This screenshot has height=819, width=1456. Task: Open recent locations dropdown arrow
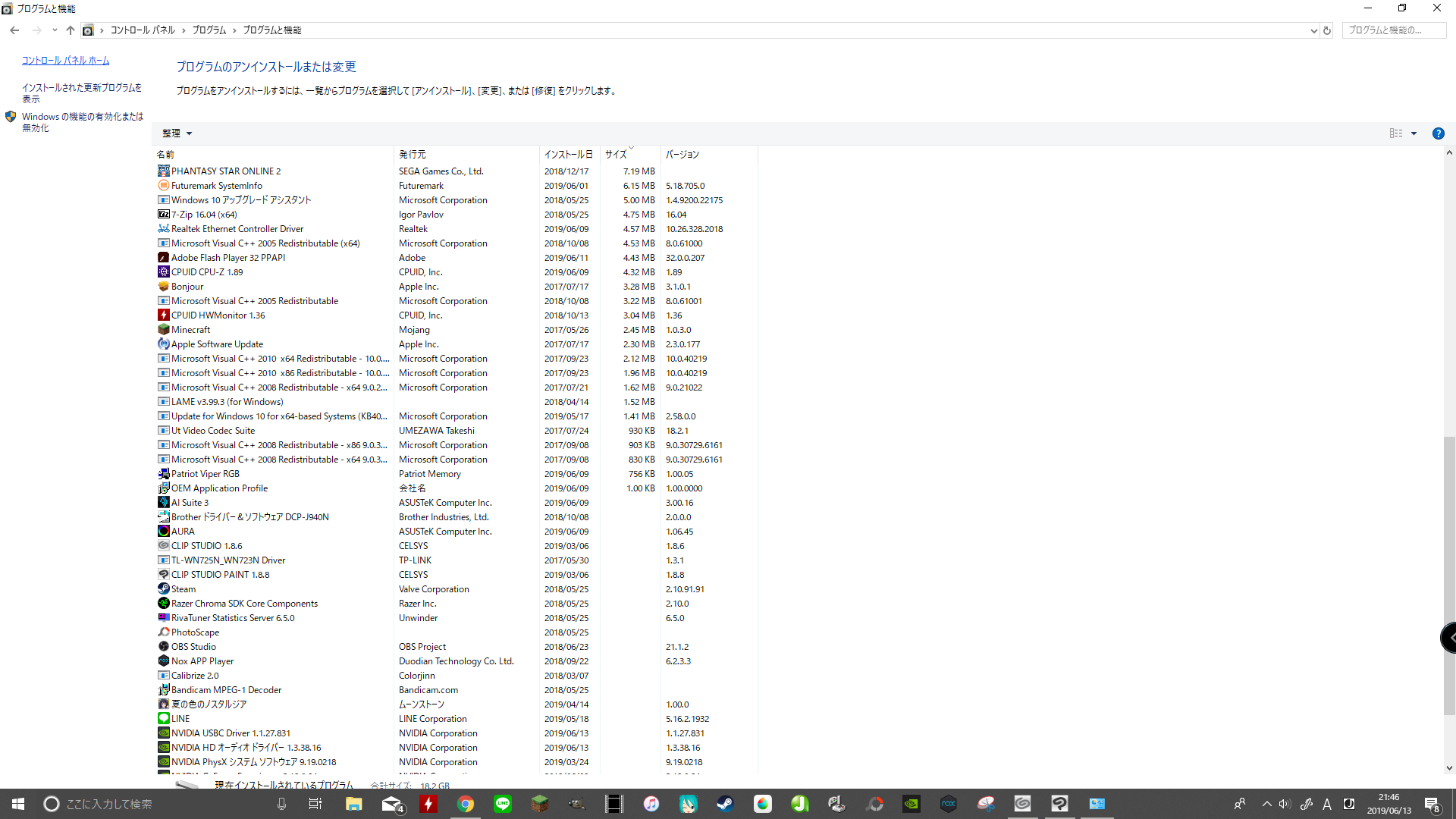point(55,30)
